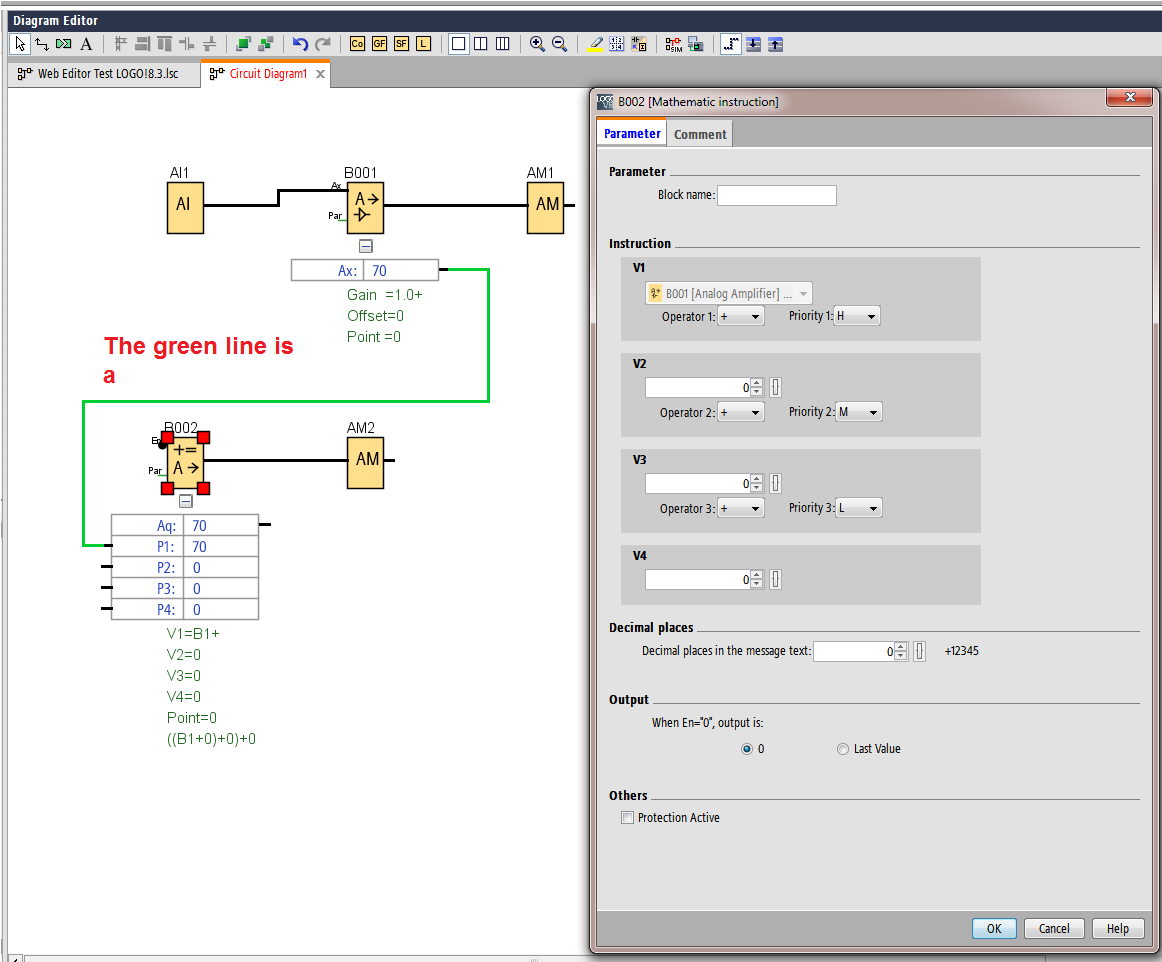Open the GF basic functions toolbar button
The image size is (1162, 962).
click(380, 44)
